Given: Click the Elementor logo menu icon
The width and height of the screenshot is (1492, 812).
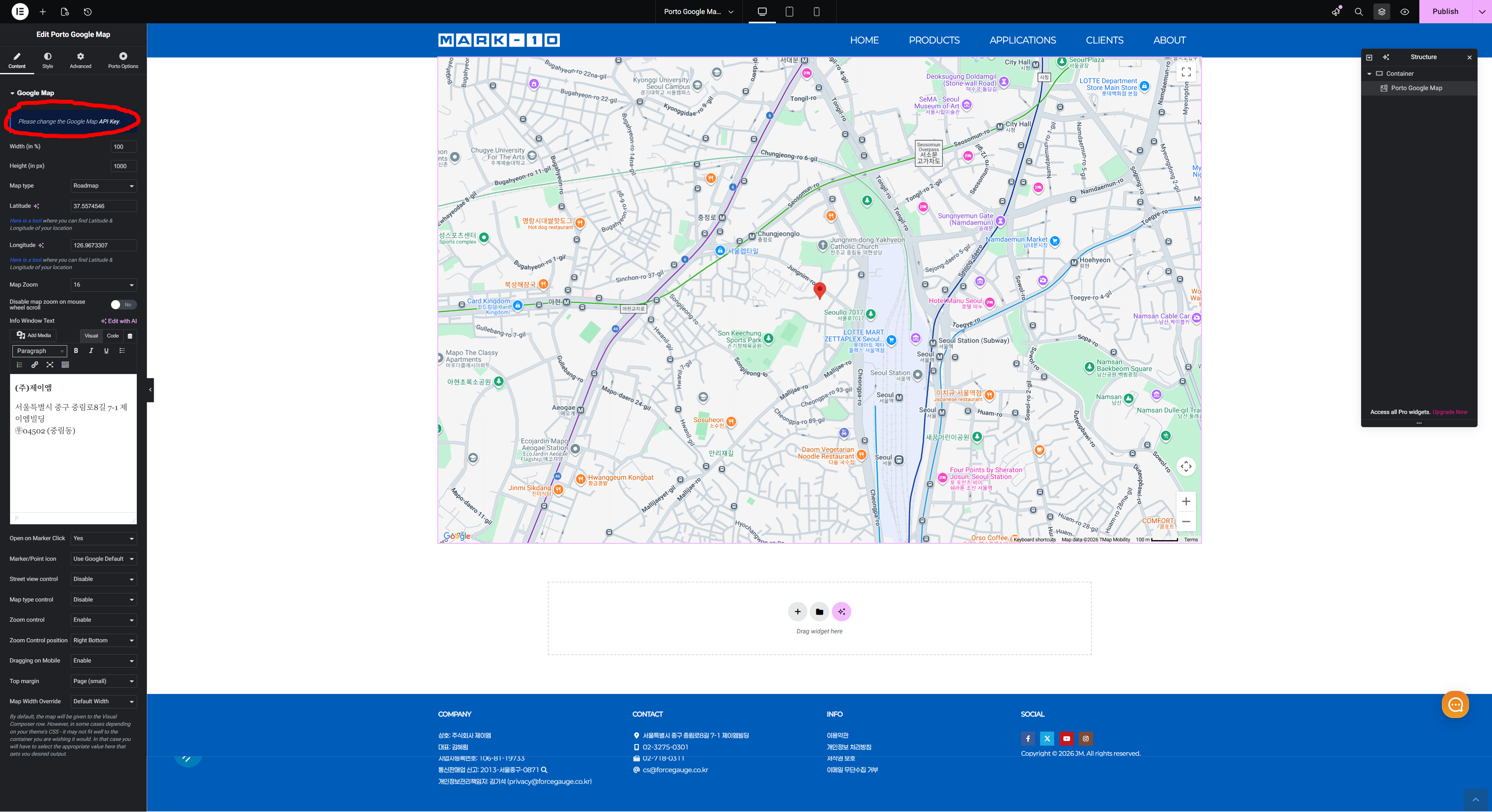Looking at the screenshot, I should [20, 12].
